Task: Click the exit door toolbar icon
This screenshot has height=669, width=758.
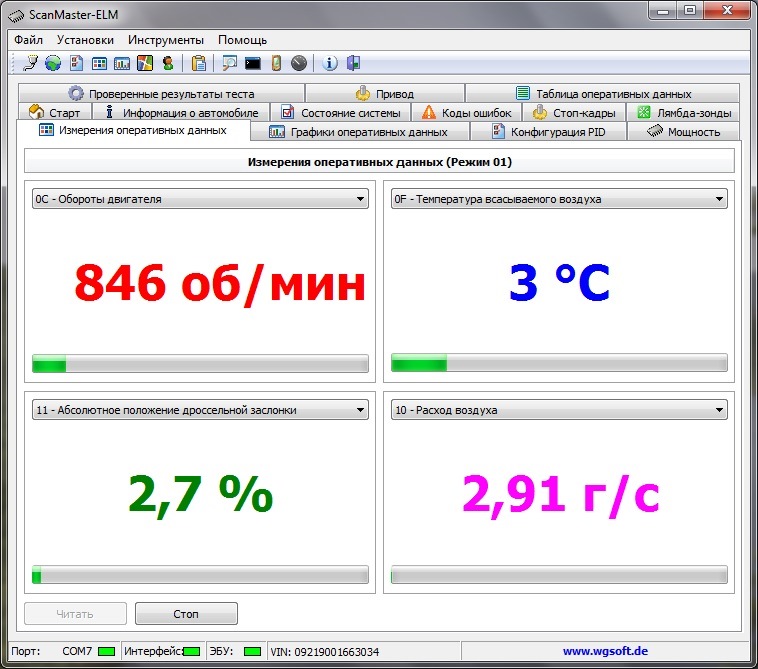Action: point(353,63)
